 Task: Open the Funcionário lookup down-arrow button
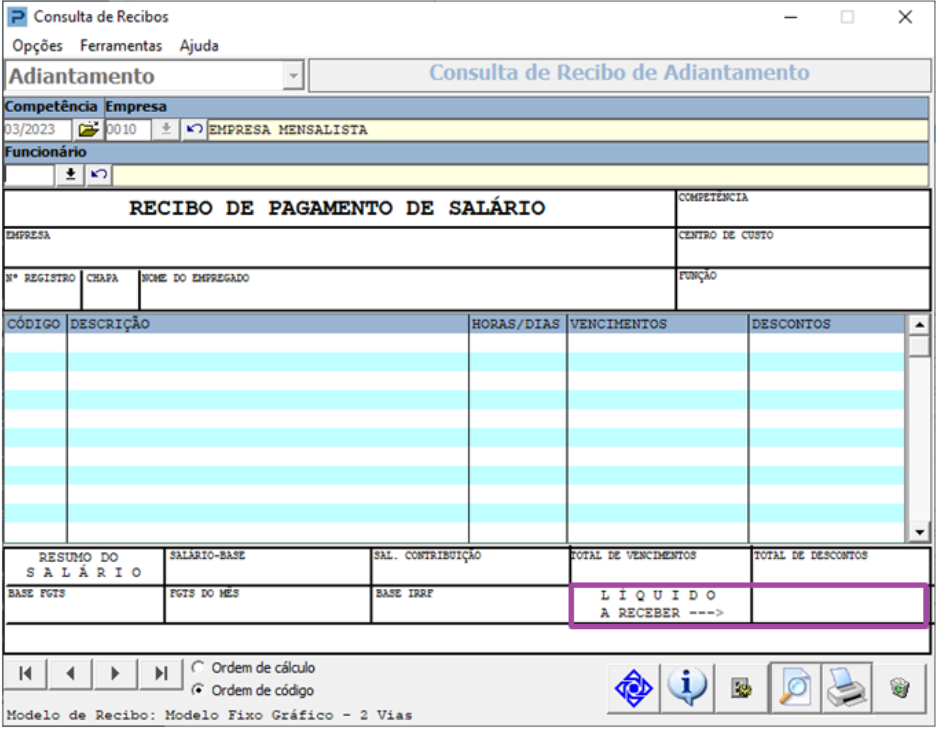[70, 175]
